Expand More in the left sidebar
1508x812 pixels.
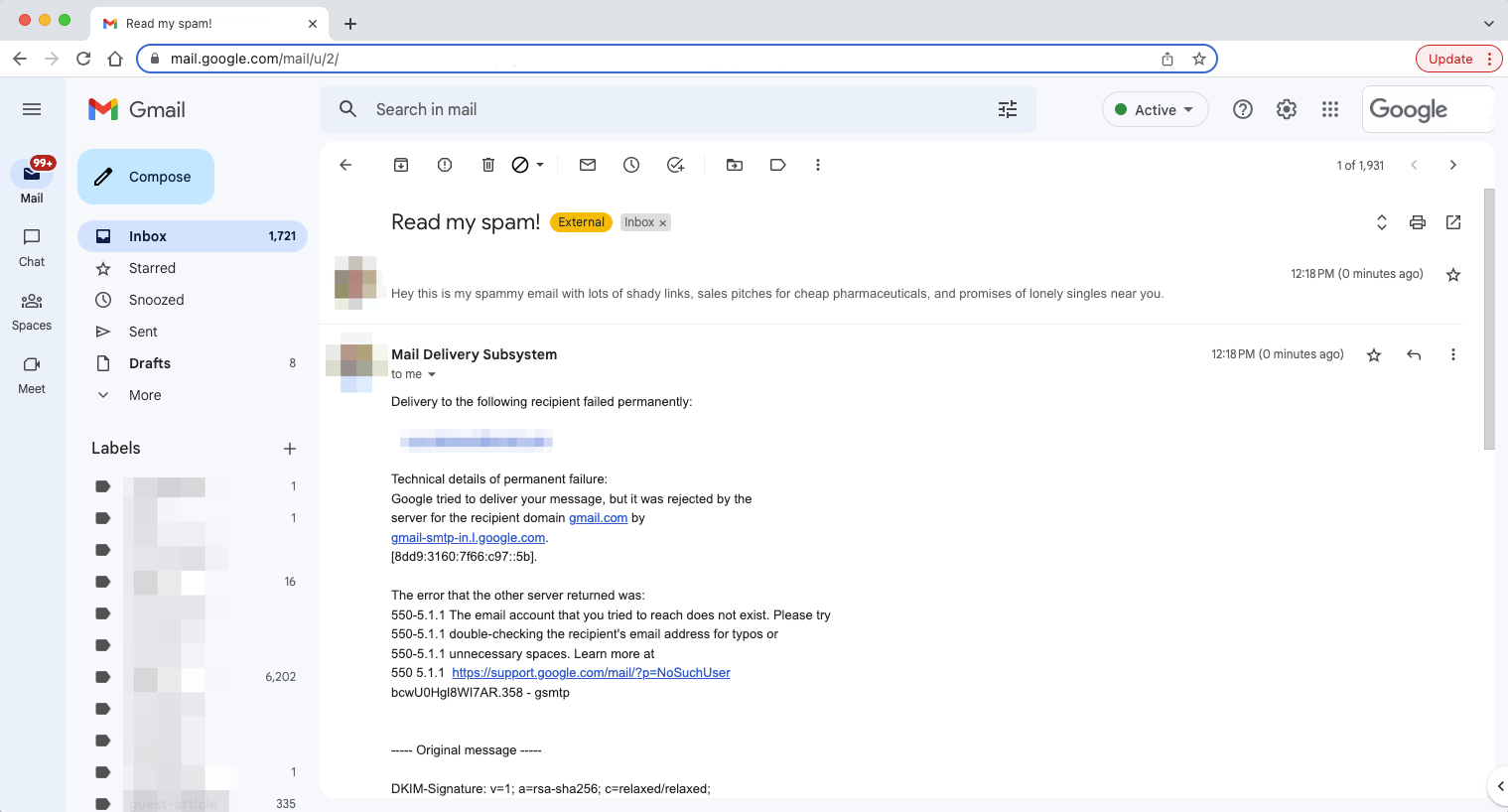145,395
